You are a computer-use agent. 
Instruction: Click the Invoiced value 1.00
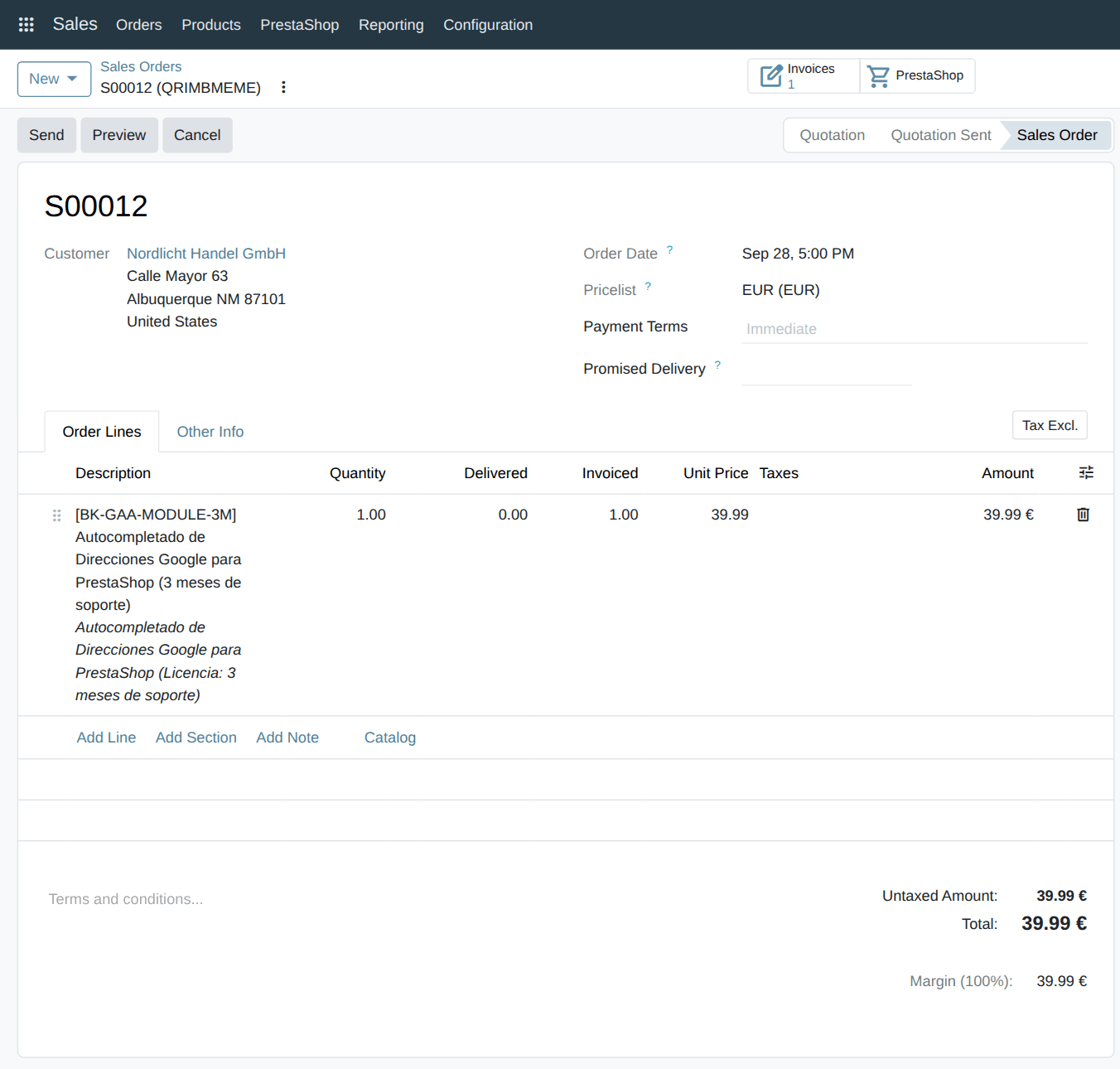[624, 515]
